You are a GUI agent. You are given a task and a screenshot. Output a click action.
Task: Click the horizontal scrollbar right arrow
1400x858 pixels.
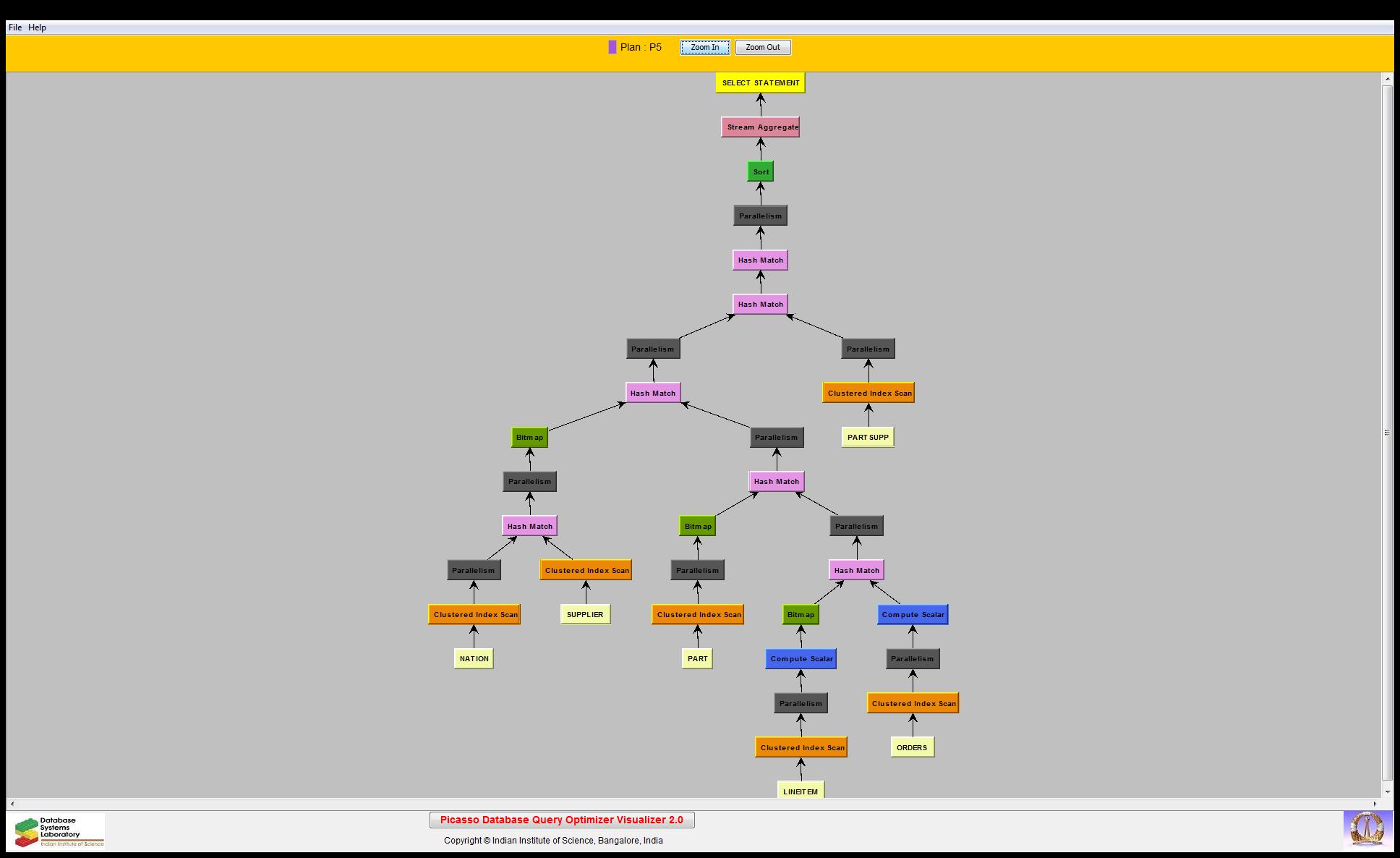[1375, 804]
